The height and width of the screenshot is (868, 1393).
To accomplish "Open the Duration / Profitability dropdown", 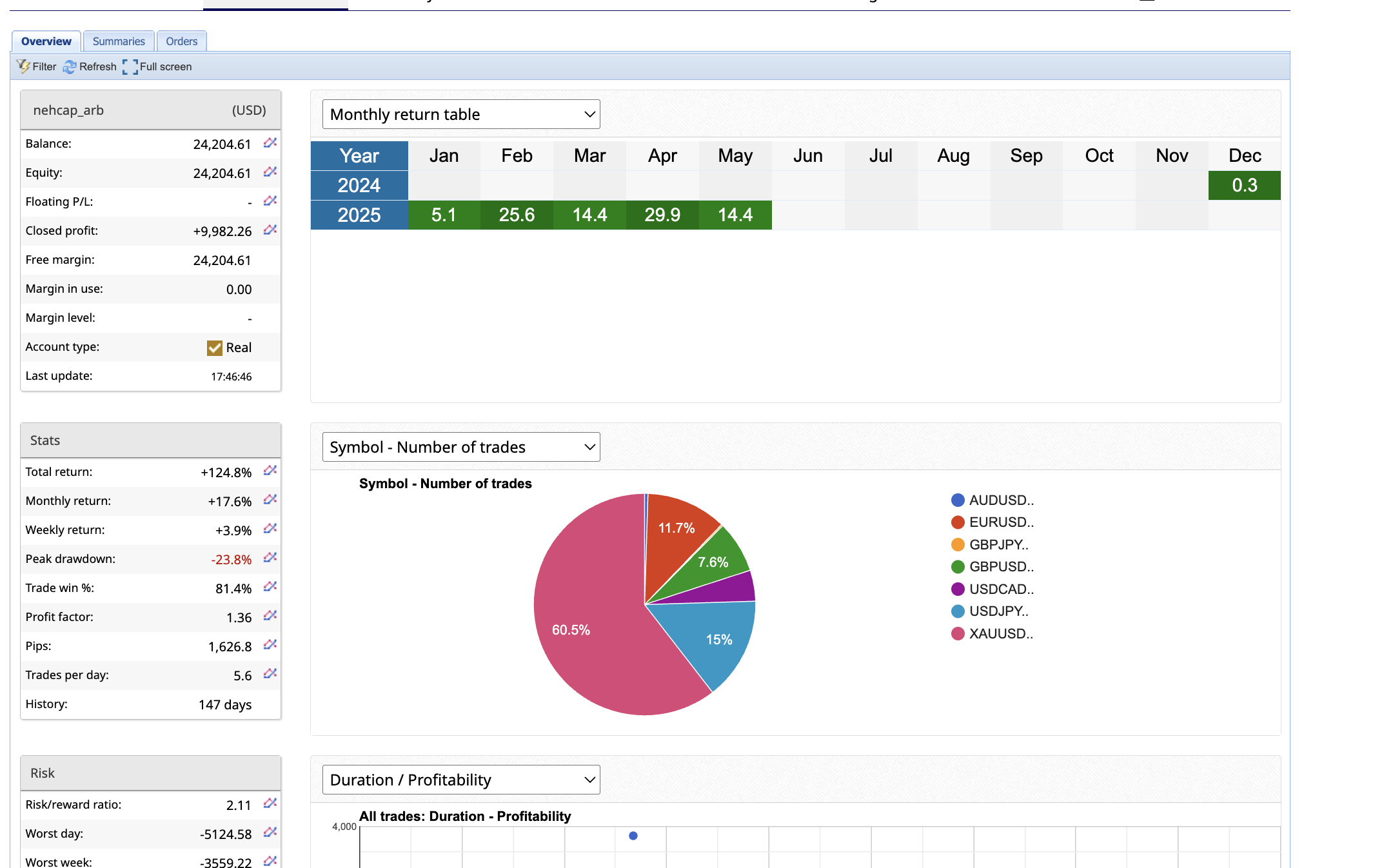I will [x=461, y=780].
